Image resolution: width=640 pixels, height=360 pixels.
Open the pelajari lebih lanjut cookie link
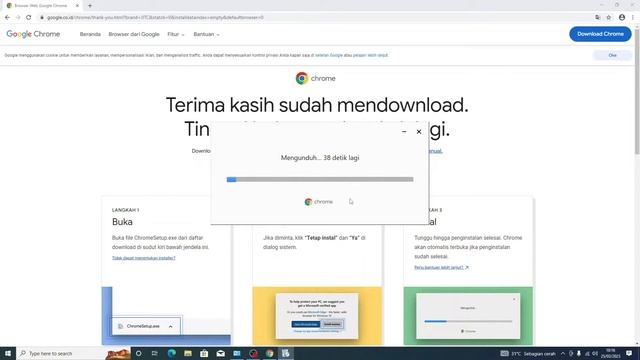click(370, 55)
